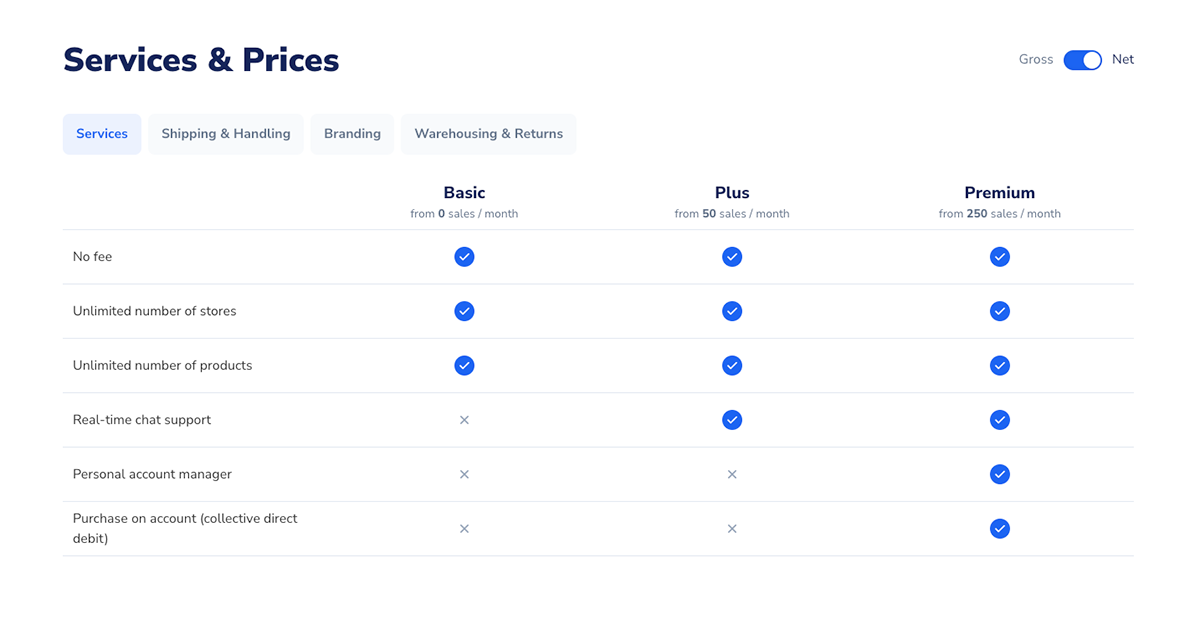Open the Warehousing & Returns tab

coord(488,134)
